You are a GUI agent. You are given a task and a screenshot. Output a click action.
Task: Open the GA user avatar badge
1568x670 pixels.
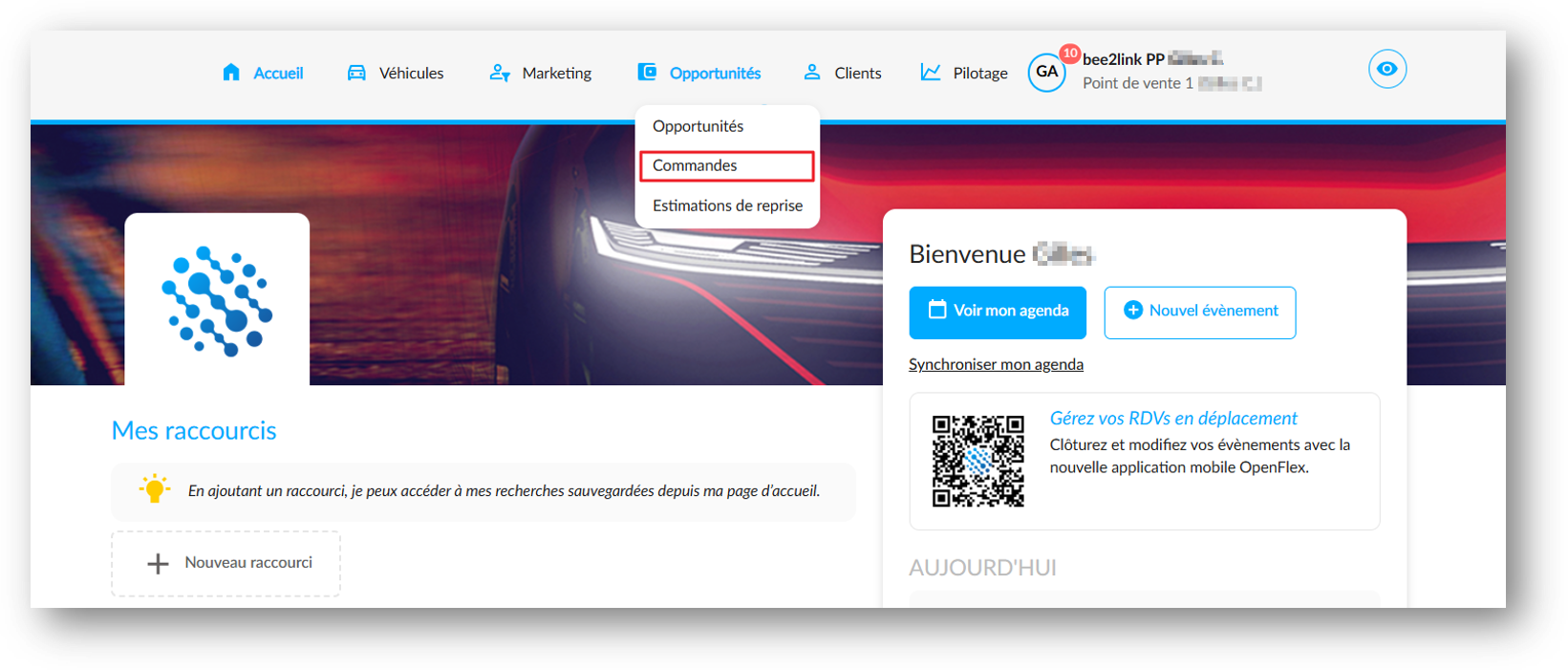coord(1047,73)
